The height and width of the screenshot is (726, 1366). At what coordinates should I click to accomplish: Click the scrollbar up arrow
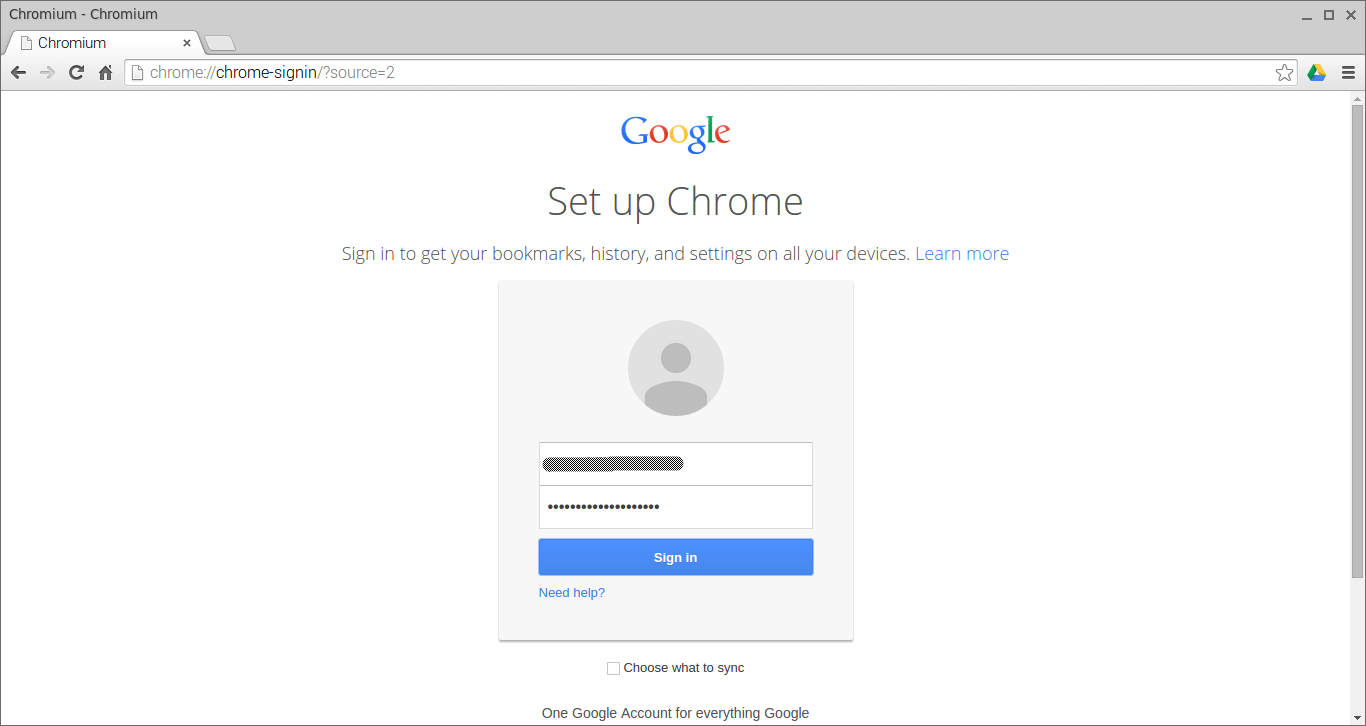(1358, 98)
